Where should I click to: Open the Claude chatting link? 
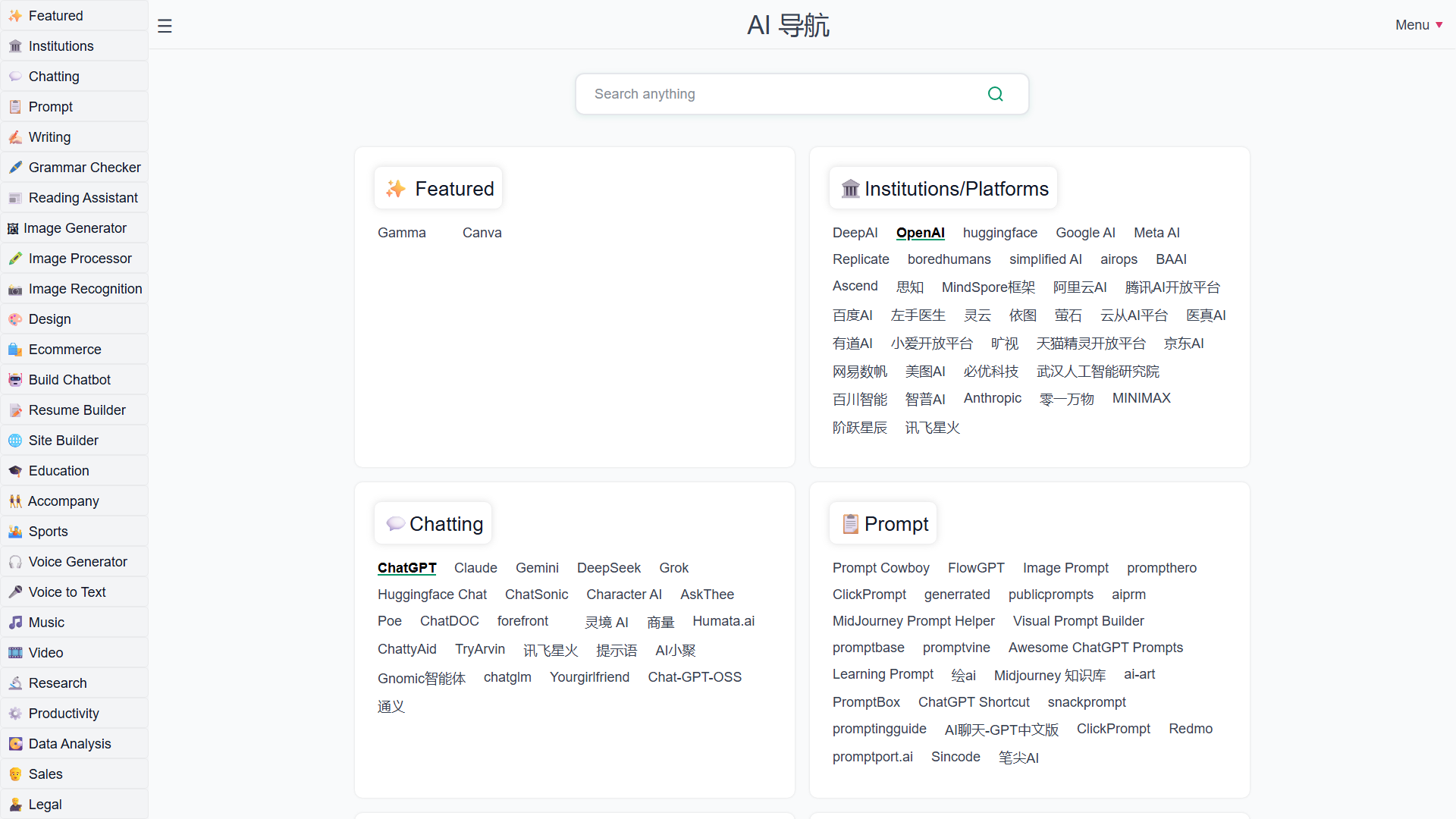pyautogui.click(x=475, y=567)
